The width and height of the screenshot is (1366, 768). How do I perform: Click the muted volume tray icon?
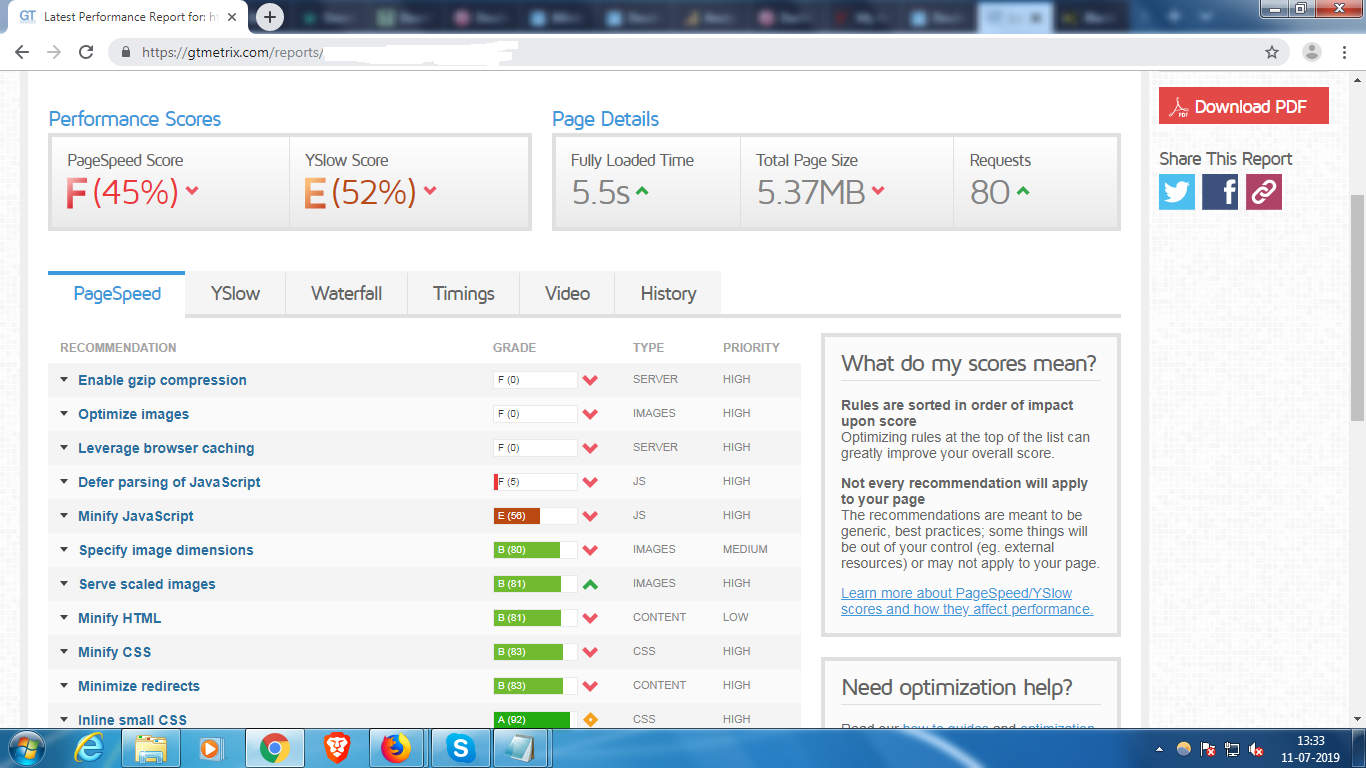pyautogui.click(x=1257, y=749)
